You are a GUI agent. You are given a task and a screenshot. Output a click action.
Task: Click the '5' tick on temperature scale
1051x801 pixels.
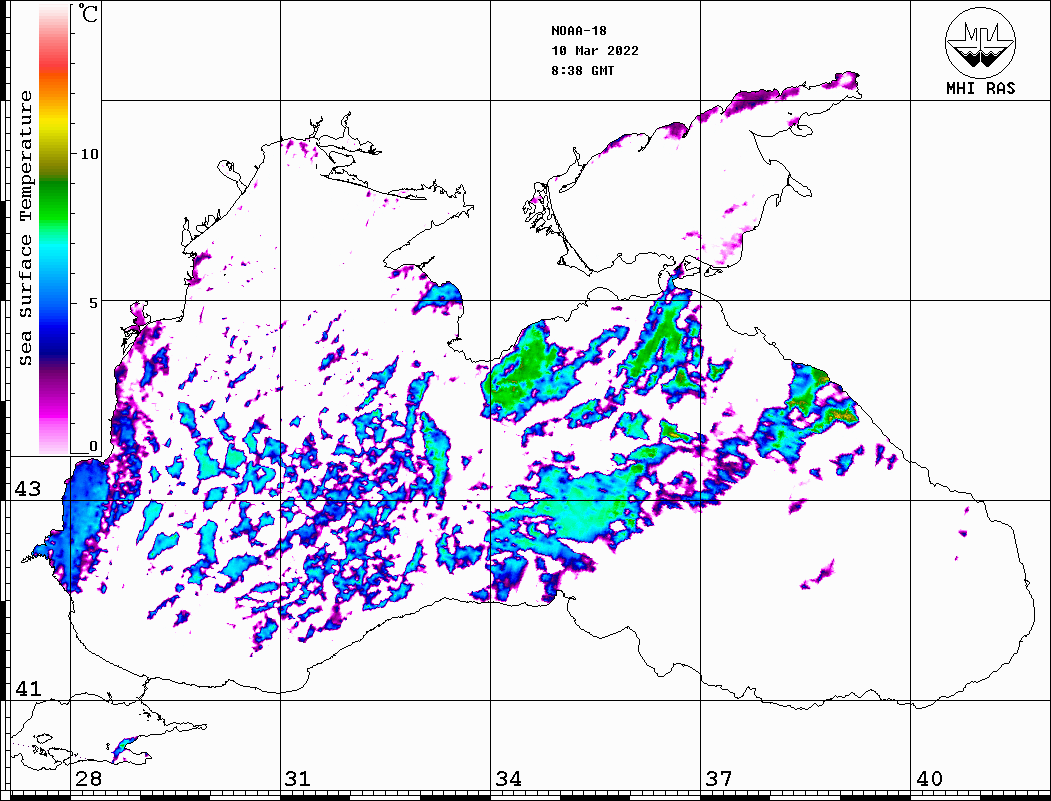(x=93, y=303)
